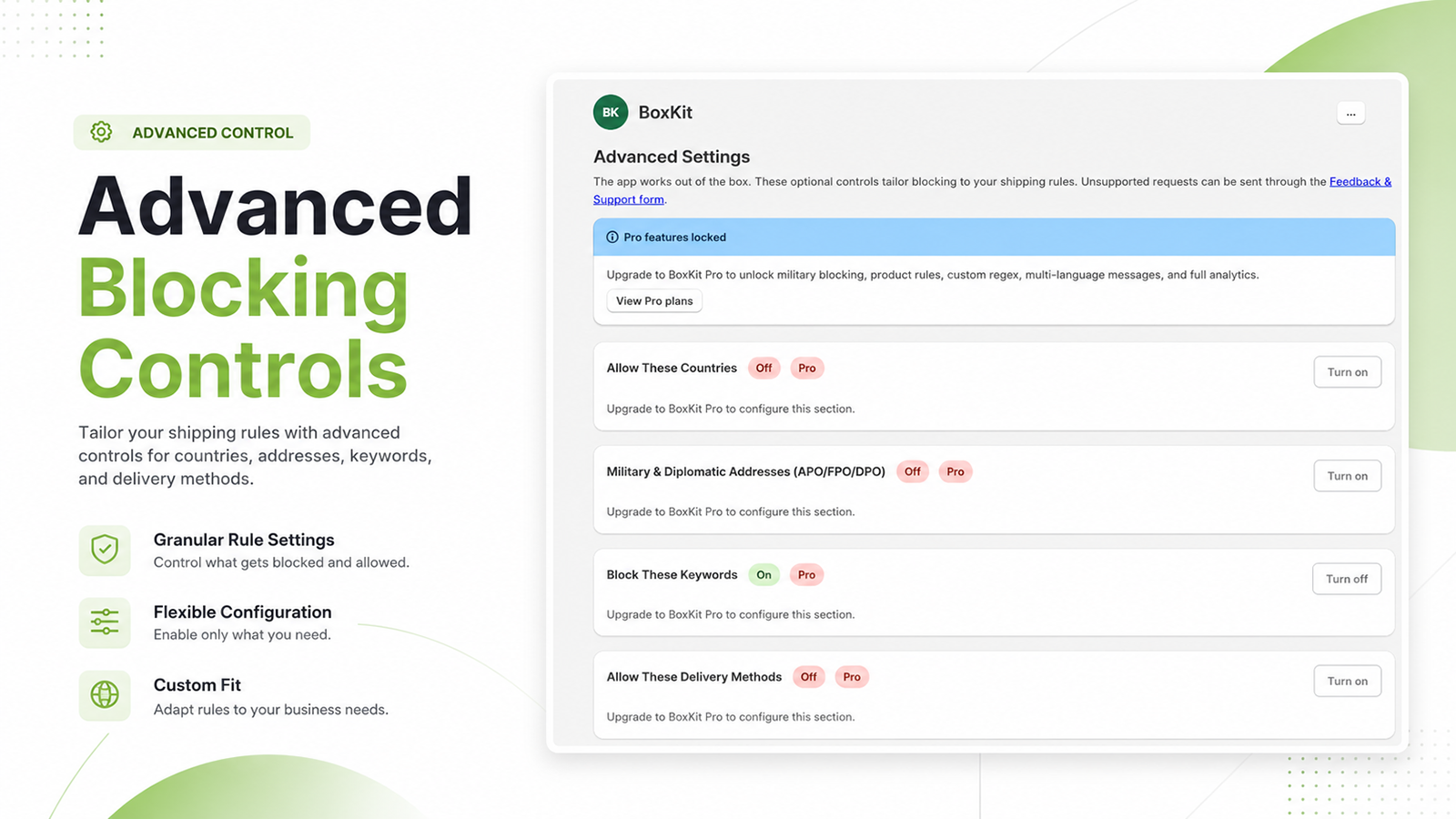The height and width of the screenshot is (819, 1456).
Task: Click the ADVANCED CONTROL label text
Action: tap(213, 133)
